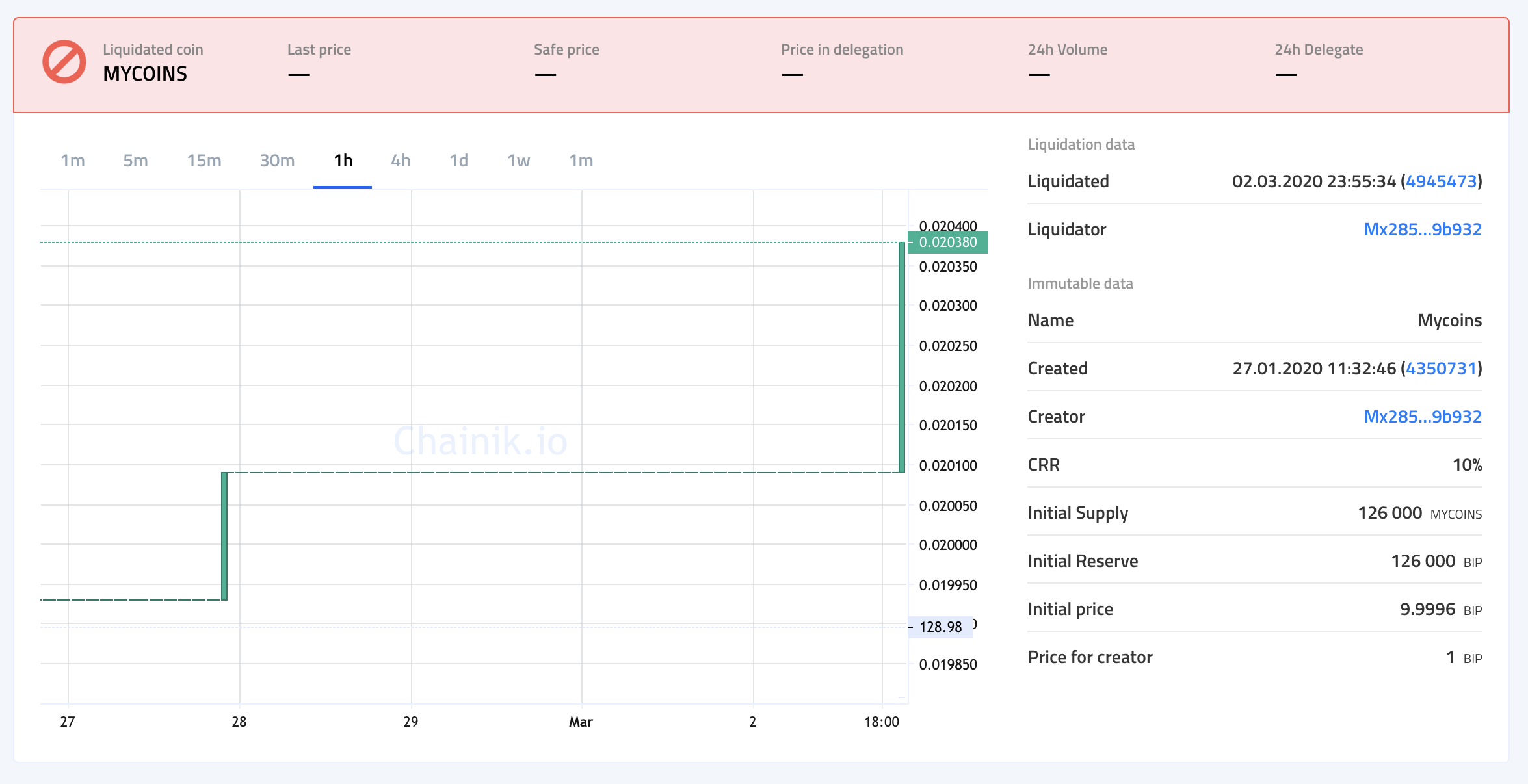Choose the 1w chart interval
The image size is (1528, 784).
tap(518, 161)
